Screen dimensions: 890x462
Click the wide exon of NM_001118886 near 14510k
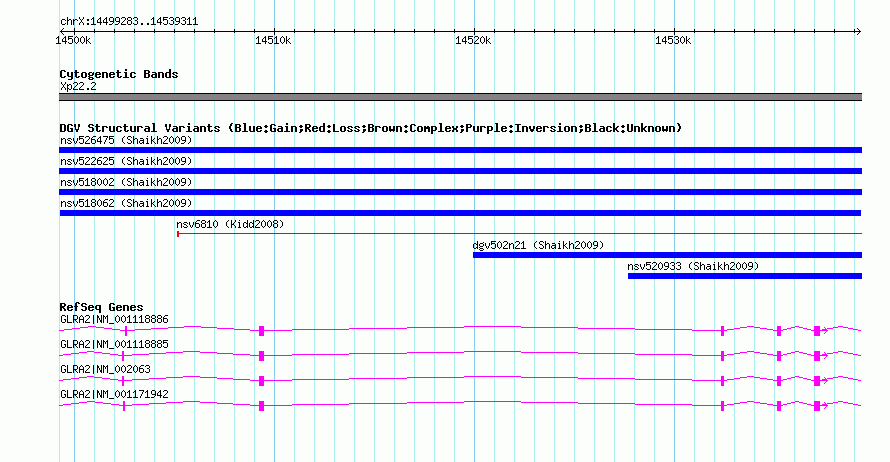[262, 331]
